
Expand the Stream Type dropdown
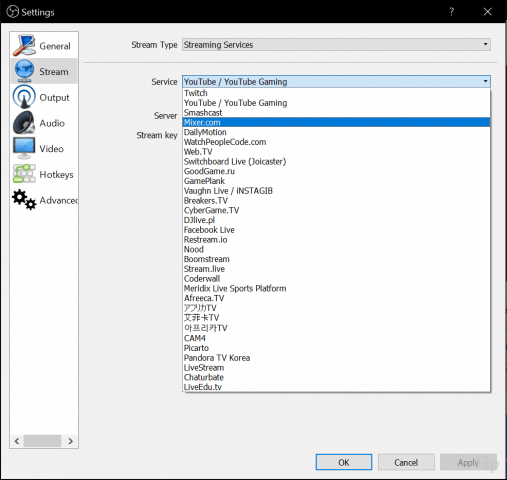[336, 45]
